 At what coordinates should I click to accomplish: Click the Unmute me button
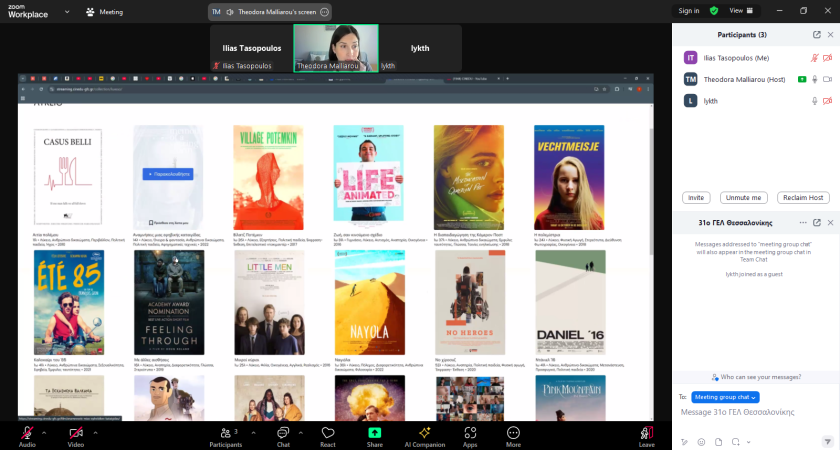(744, 198)
